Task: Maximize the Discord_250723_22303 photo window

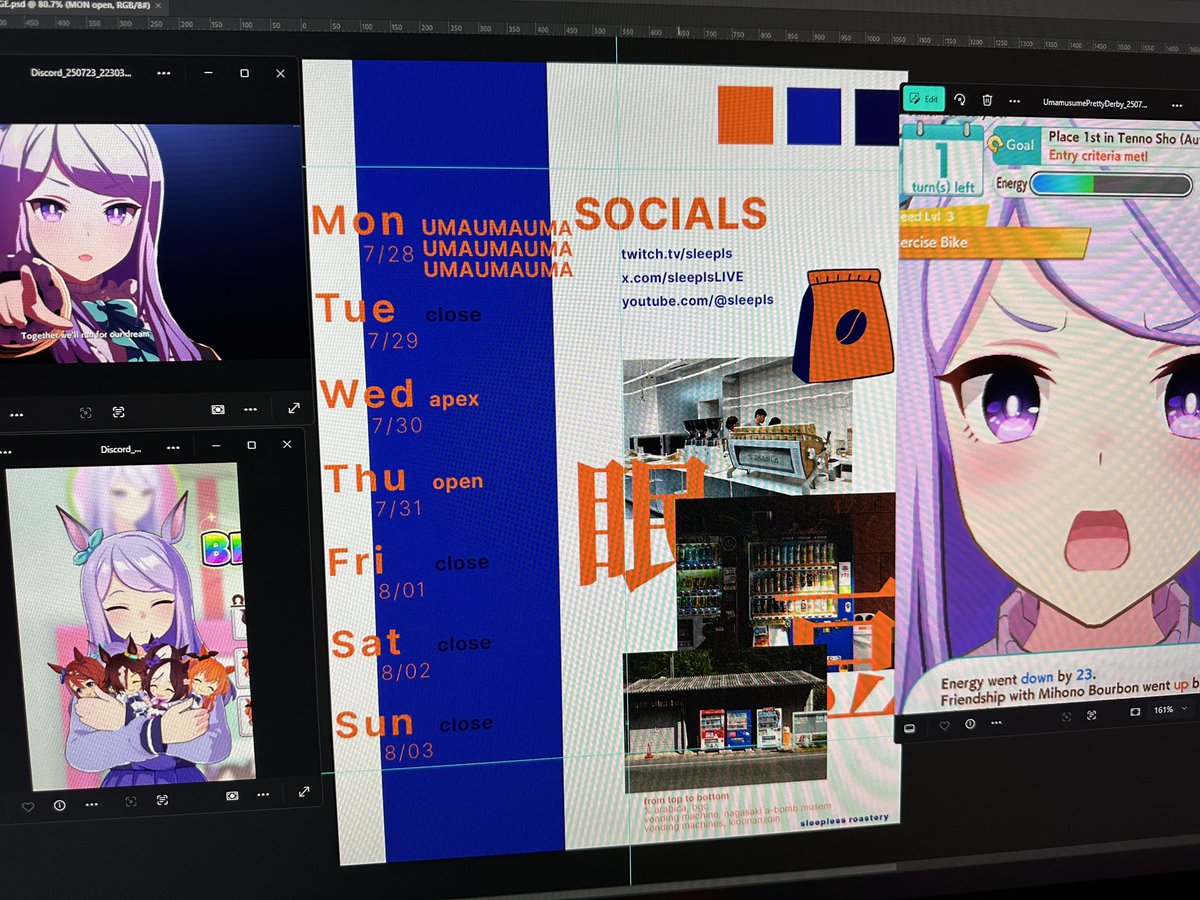Action: point(244,73)
